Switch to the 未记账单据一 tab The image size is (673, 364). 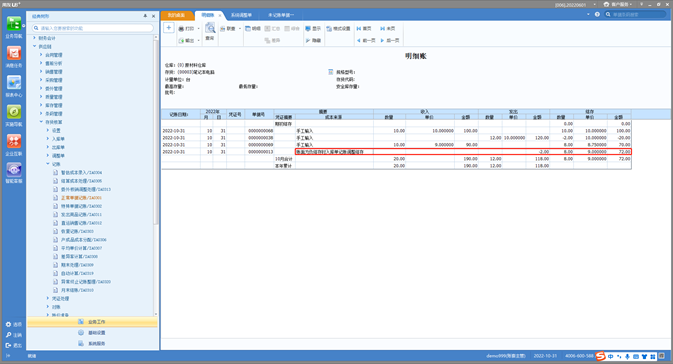tap(281, 15)
